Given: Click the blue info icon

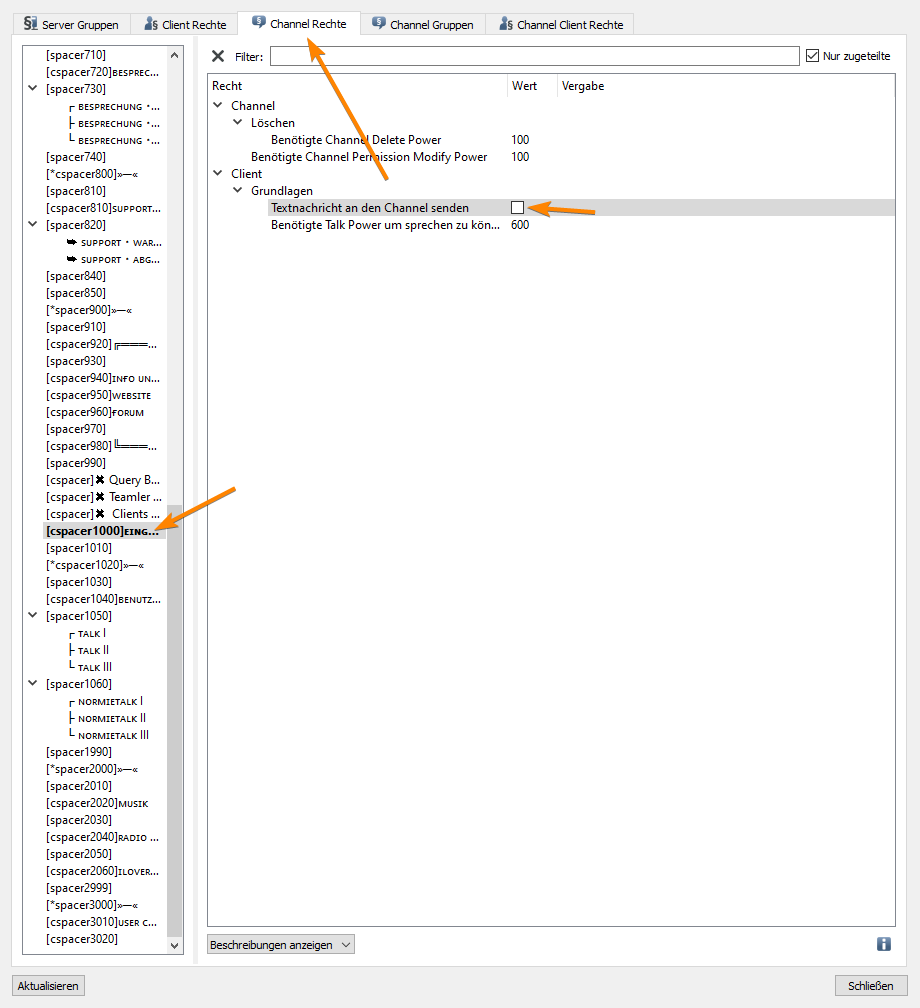Looking at the screenshot, I should coord(884,944).
